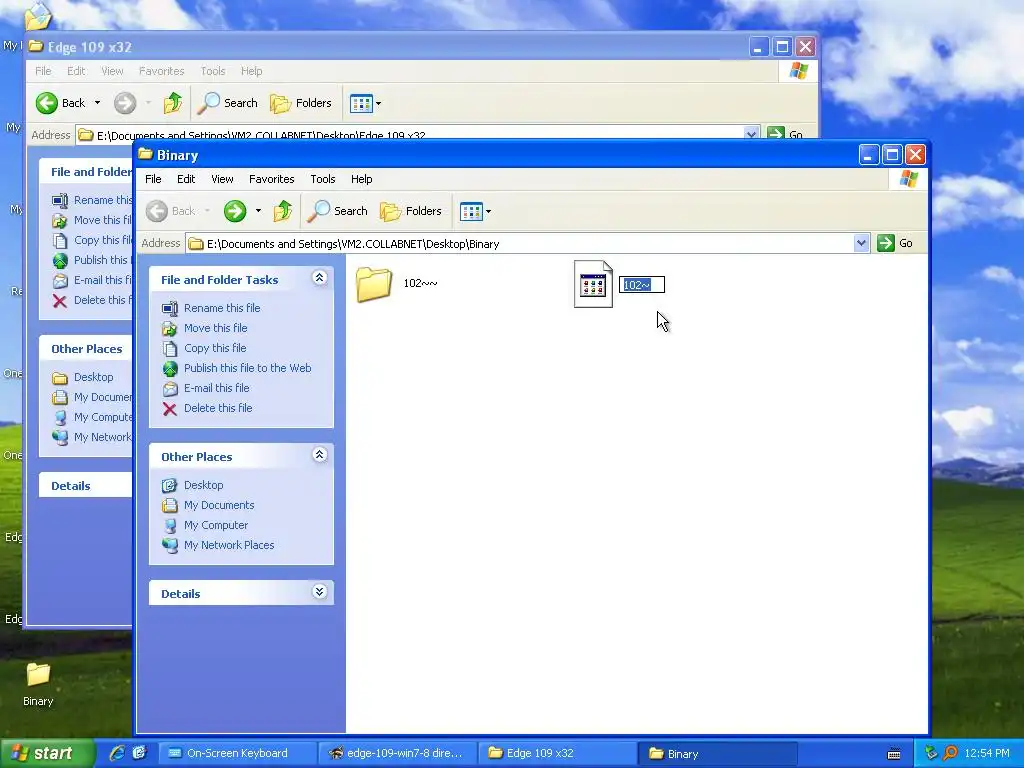Expand the address dropdown in Binary window
This screenshot has height=768, width=1024.
pyautogui.click(x=861, y=243)
